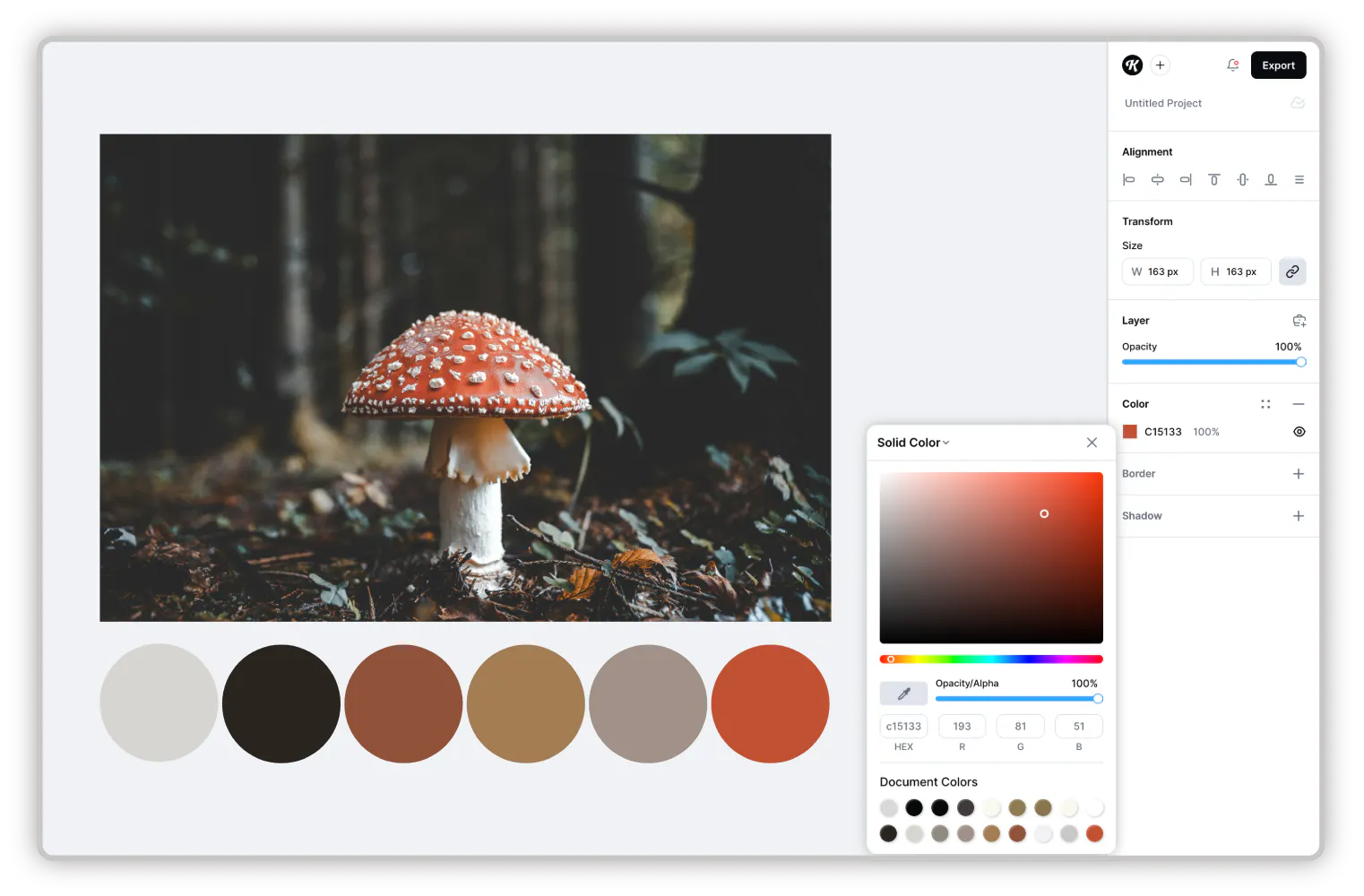Collapse the Color section
1364x896 pixels.
(1299, 403)
